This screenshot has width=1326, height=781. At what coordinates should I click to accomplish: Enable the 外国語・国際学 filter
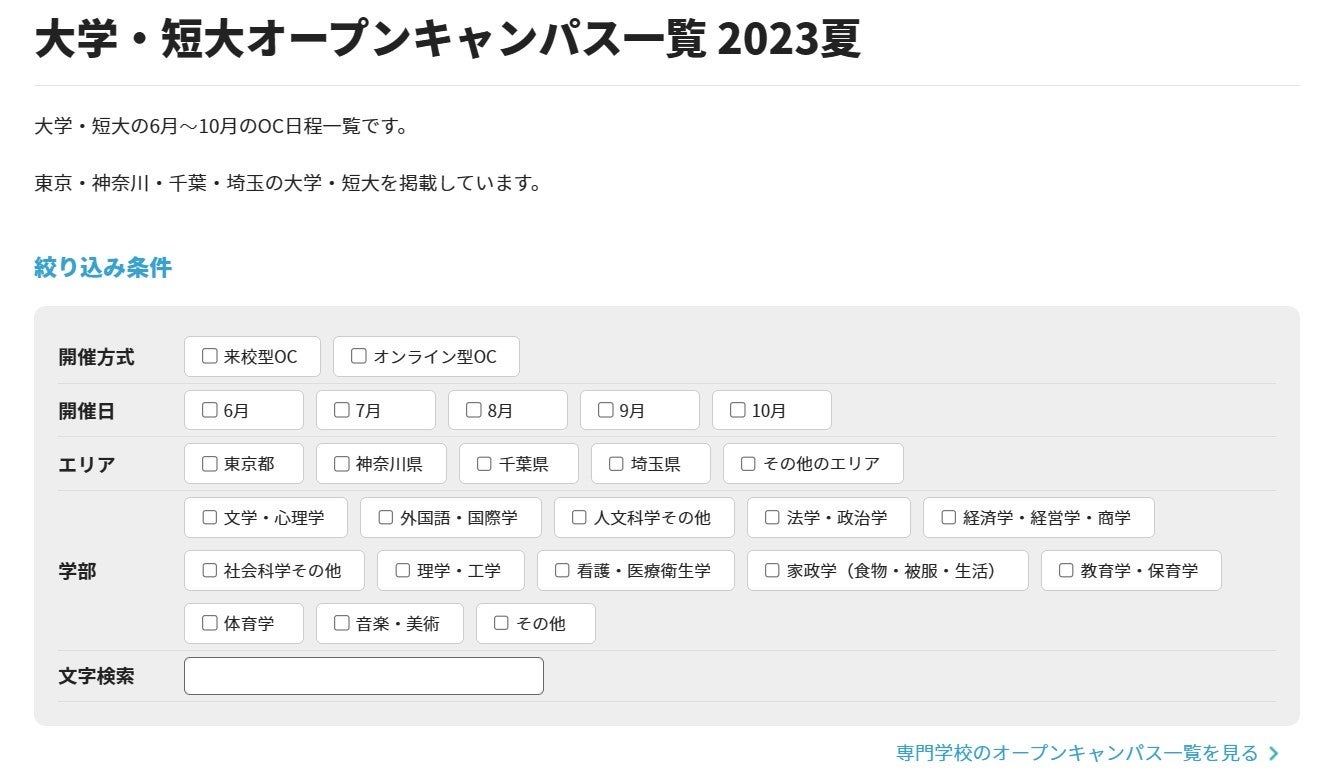coord(386,517)
